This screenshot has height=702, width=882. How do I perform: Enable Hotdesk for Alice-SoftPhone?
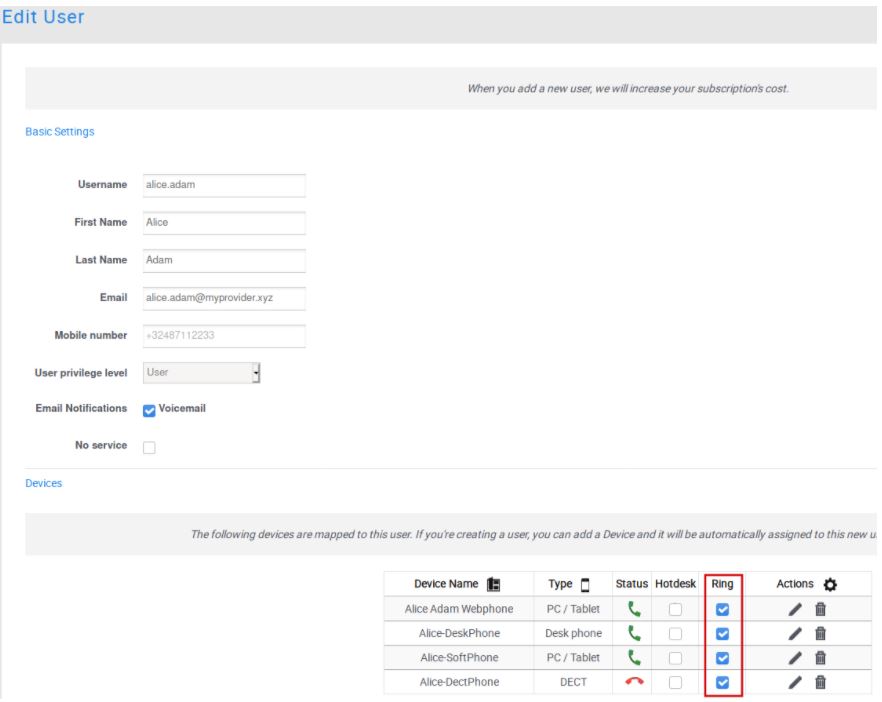(675, 658)
